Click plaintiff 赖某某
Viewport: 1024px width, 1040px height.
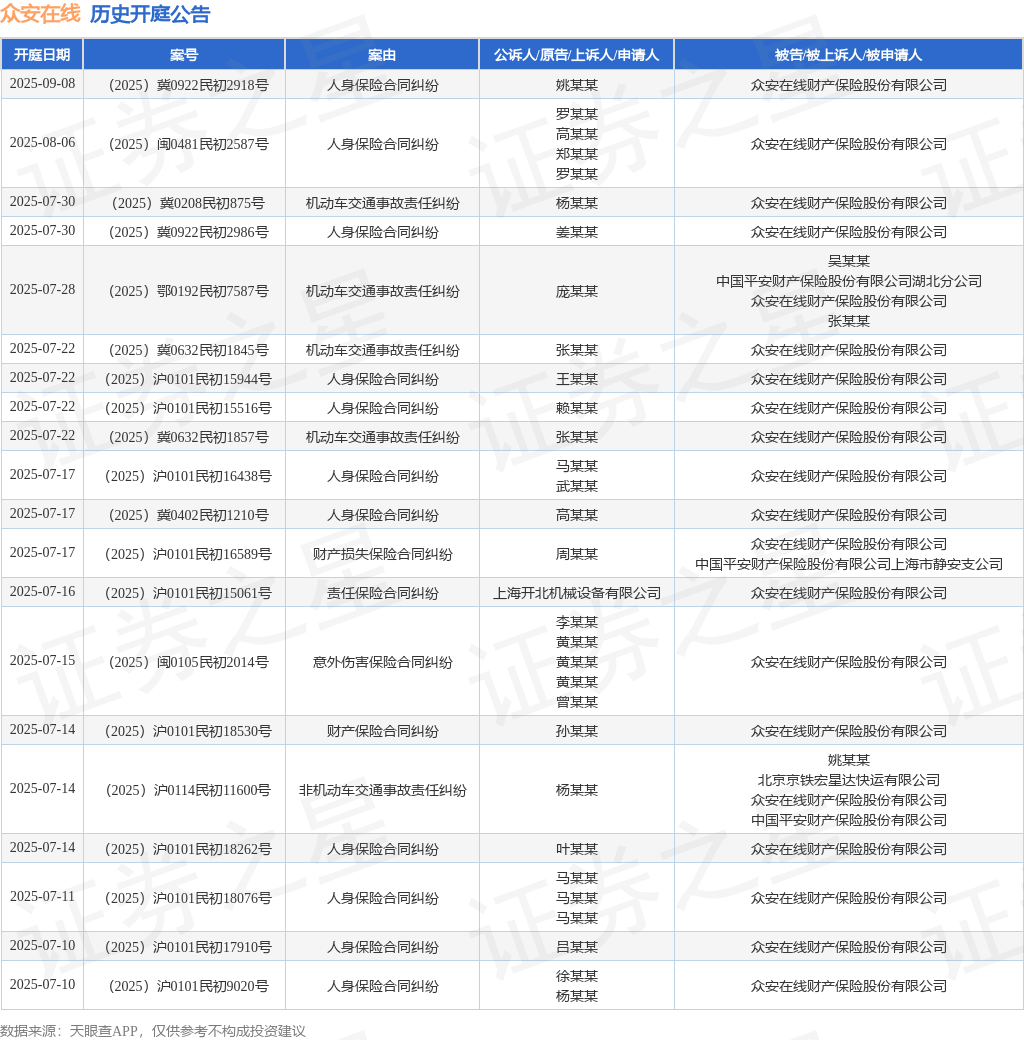(x=577, y=409)
